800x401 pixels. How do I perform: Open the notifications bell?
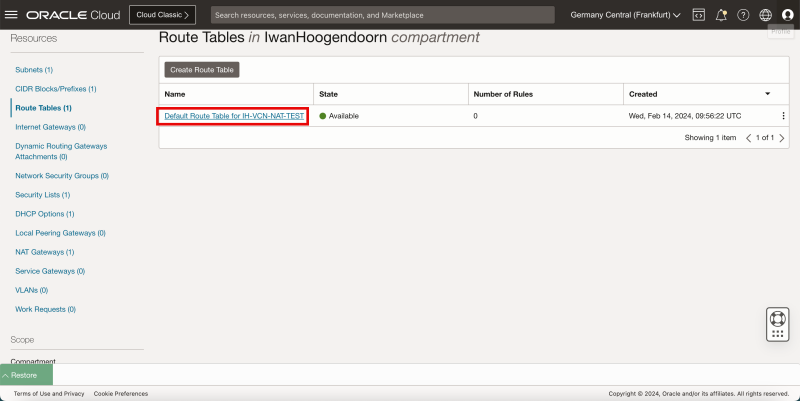[721, 15]
